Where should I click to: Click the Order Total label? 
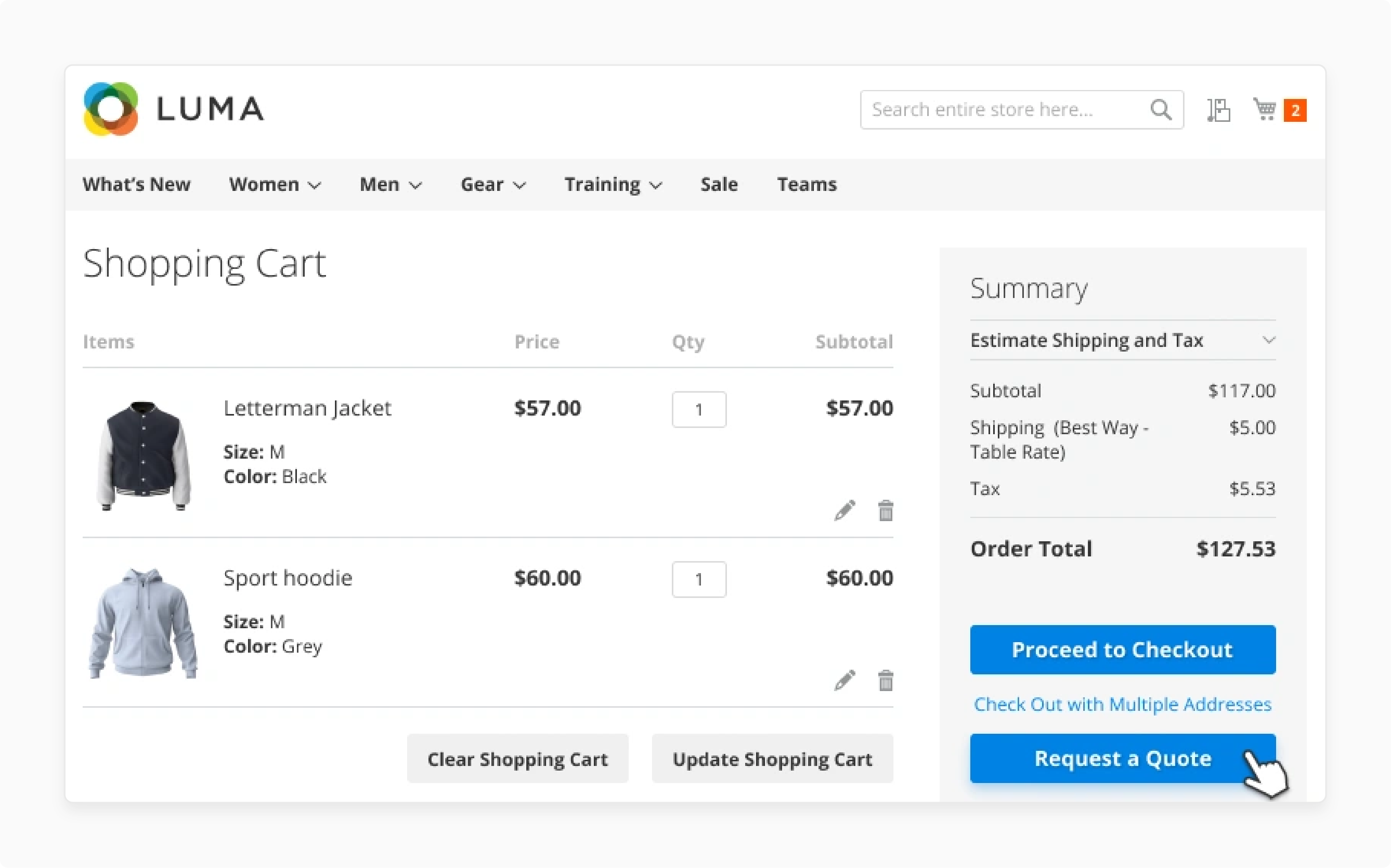[x=1030, y=549]
